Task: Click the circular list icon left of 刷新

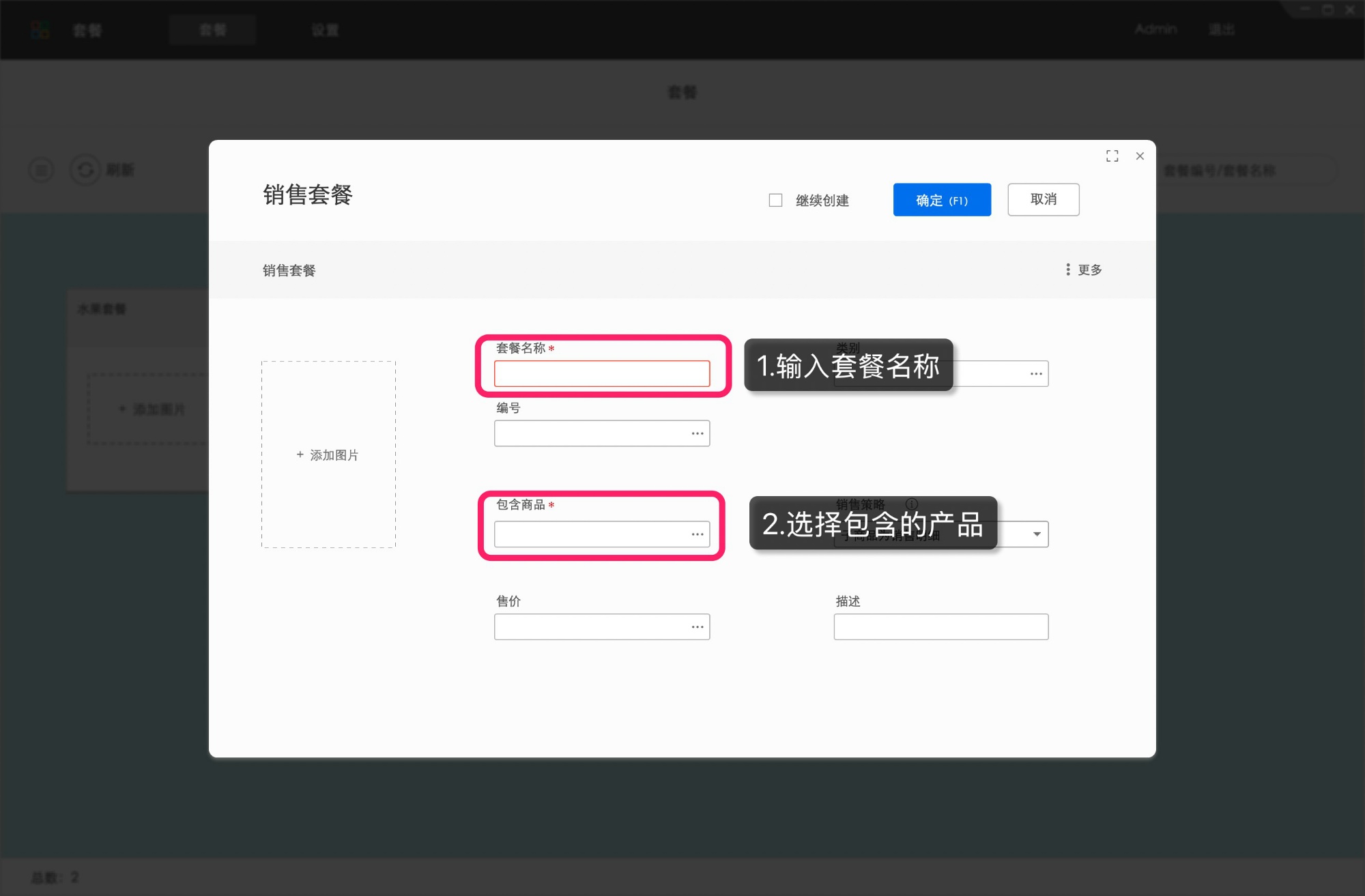Action: click(41, 170)
